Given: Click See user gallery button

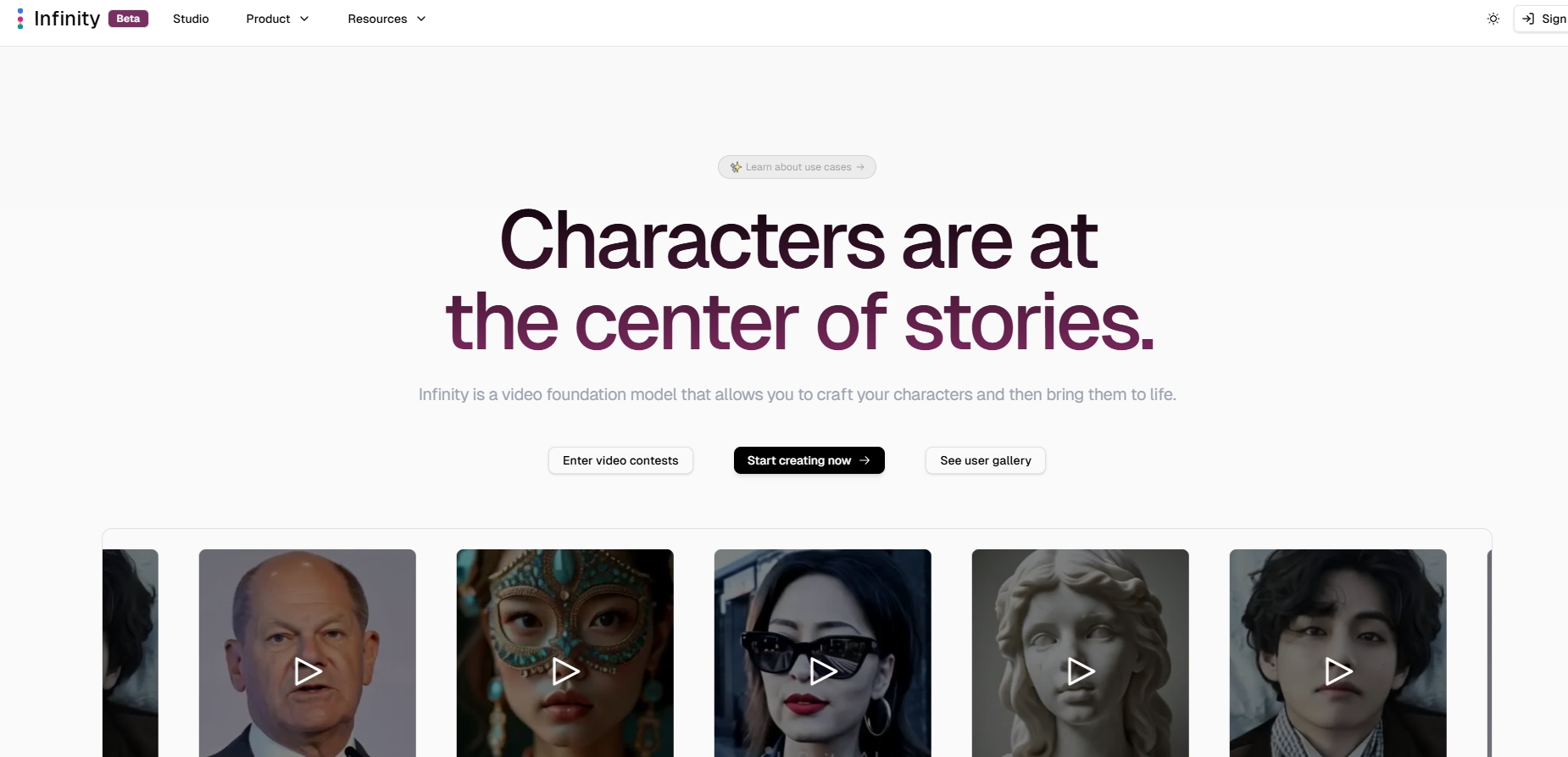Looking at the screenshot, I should click(986, 460).
